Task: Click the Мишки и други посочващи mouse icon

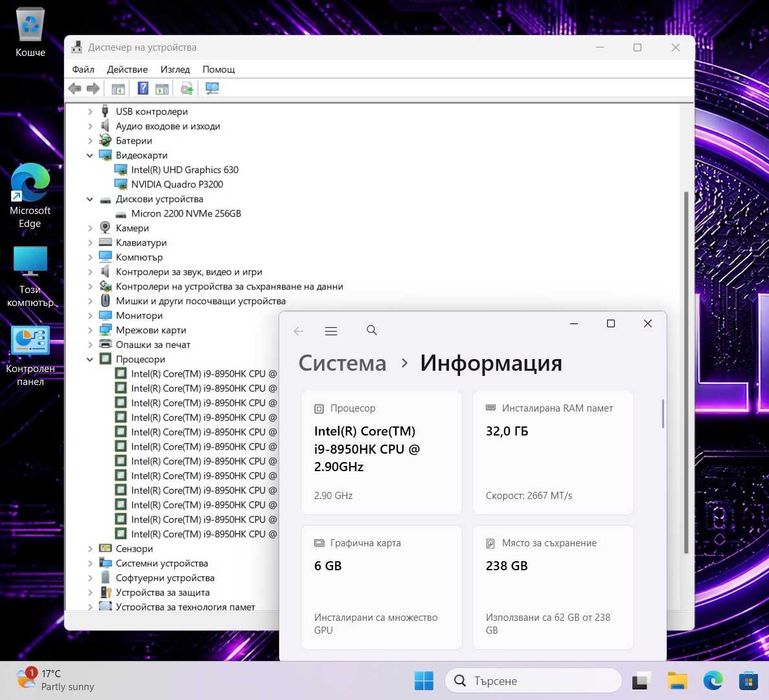Action: (105, 300)
